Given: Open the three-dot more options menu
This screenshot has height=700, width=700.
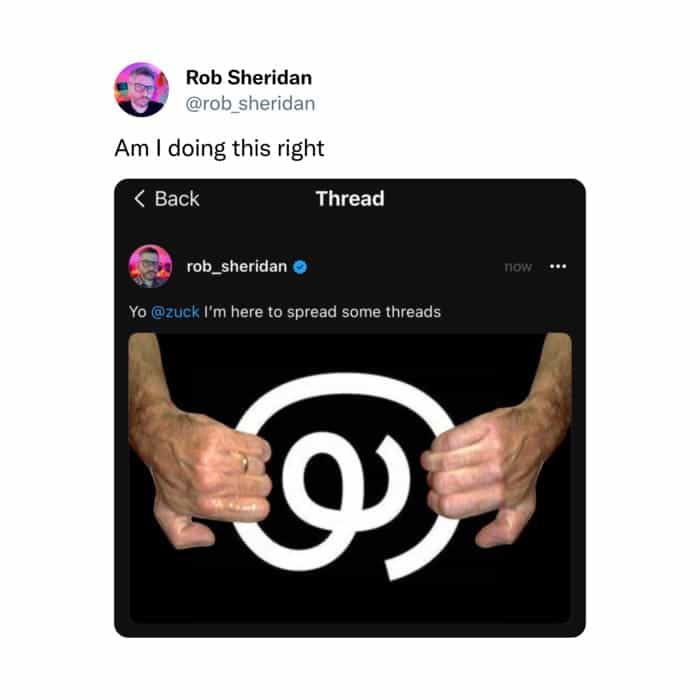Looking at the screenshot, I should pyautogui.click(x=558, y=267).
